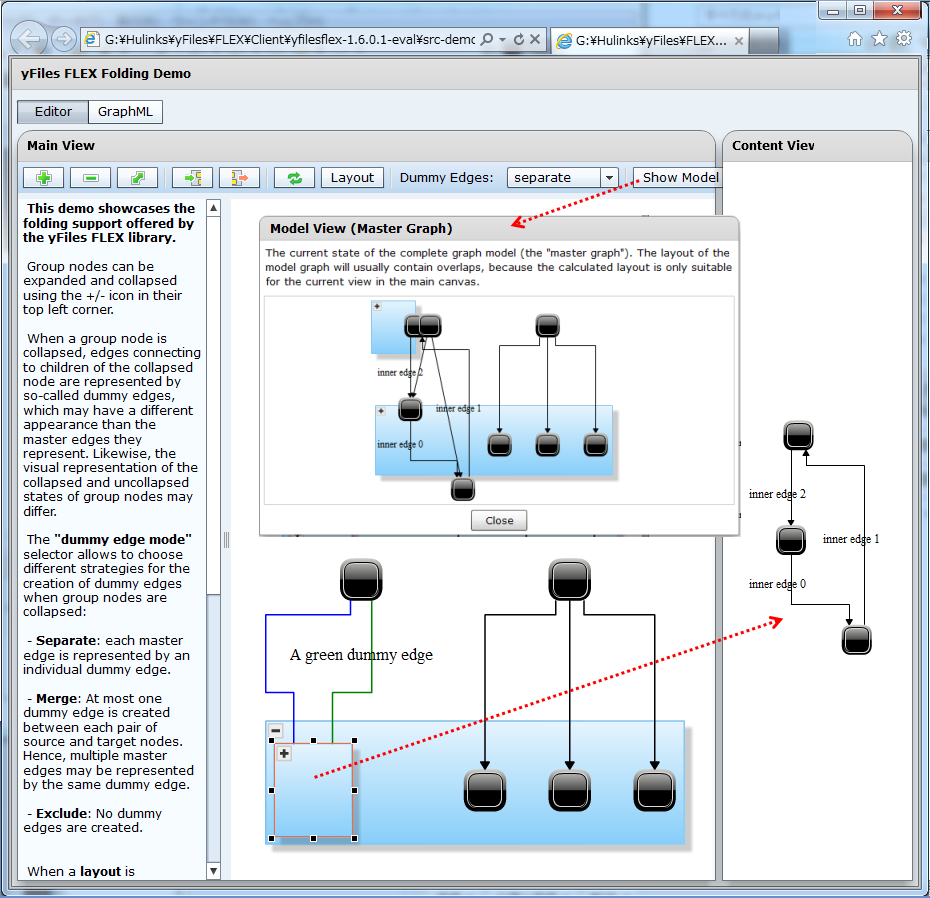Click the browser Home icon
Viewport: 930px width, 898px height.
coord(855,39)
